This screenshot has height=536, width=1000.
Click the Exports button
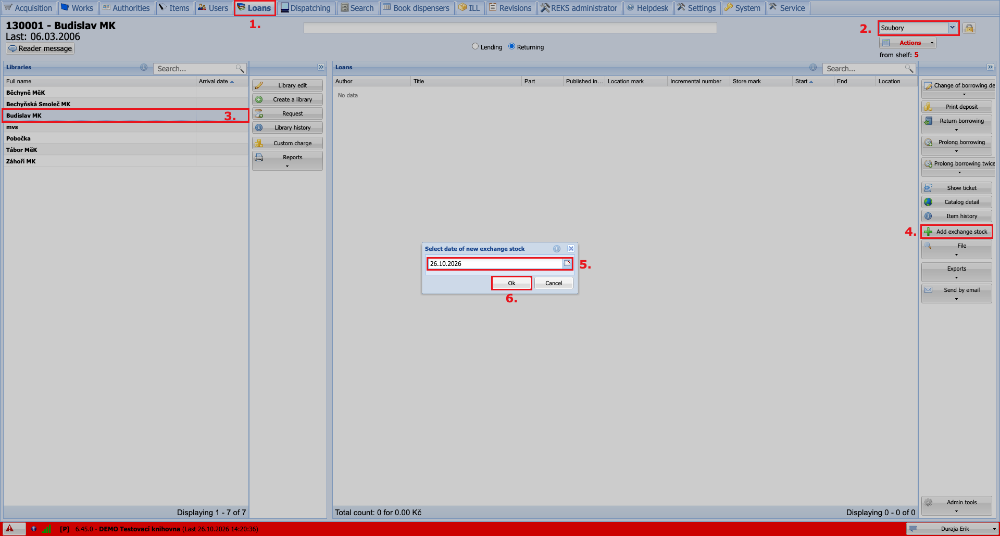pyautogui.click(x=957, y=272)
